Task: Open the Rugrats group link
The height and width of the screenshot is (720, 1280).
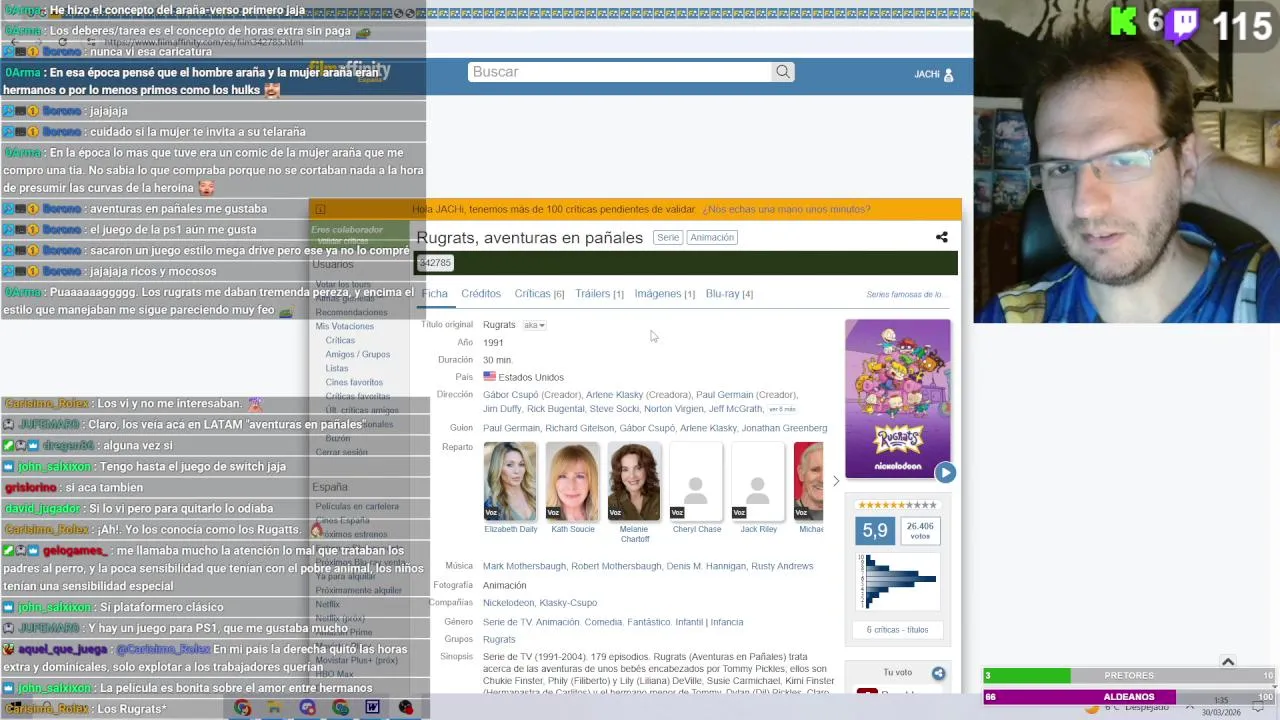Action: (499, 640)
